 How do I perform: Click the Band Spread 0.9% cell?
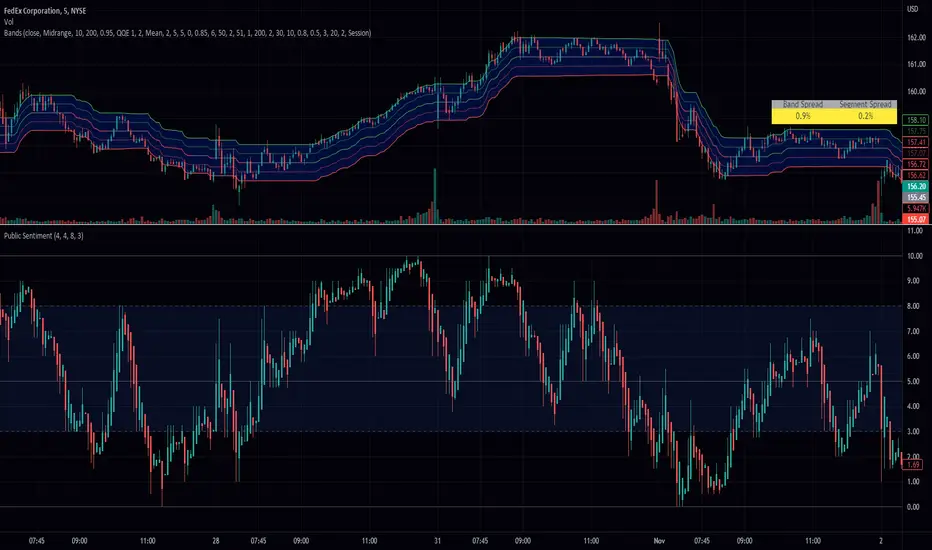tap(803, 116)
